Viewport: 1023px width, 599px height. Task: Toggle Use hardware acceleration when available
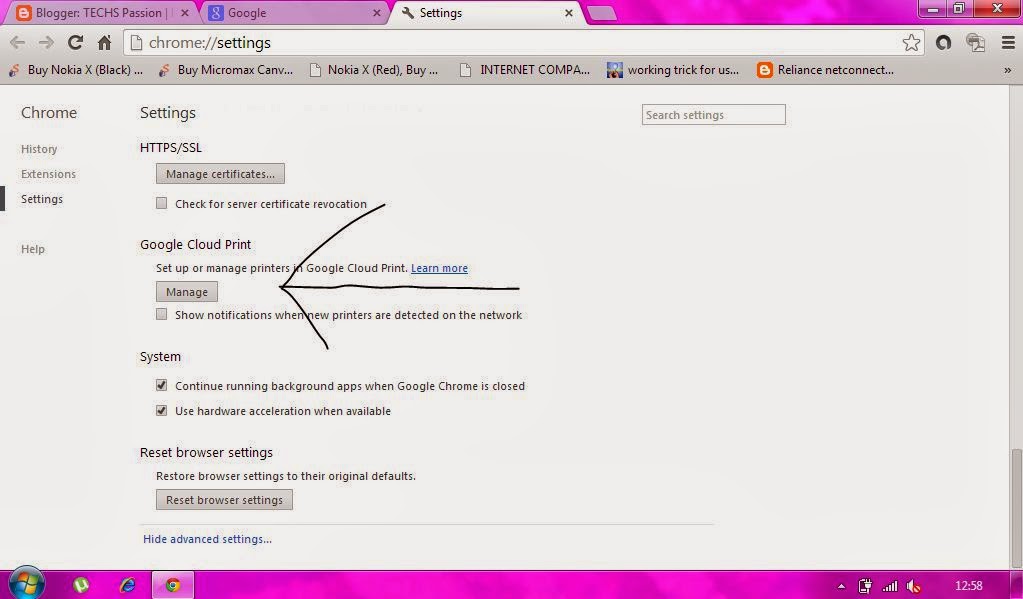tap(161, 411)
